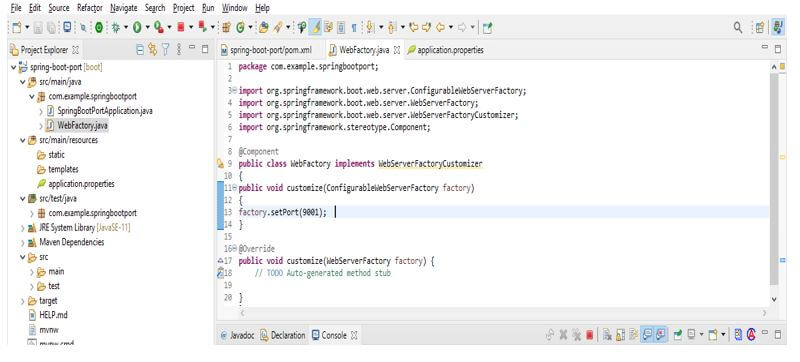Launch Debug with the bug icon
Viewport: 800px width, 362px height.
[x=115, y=28]
